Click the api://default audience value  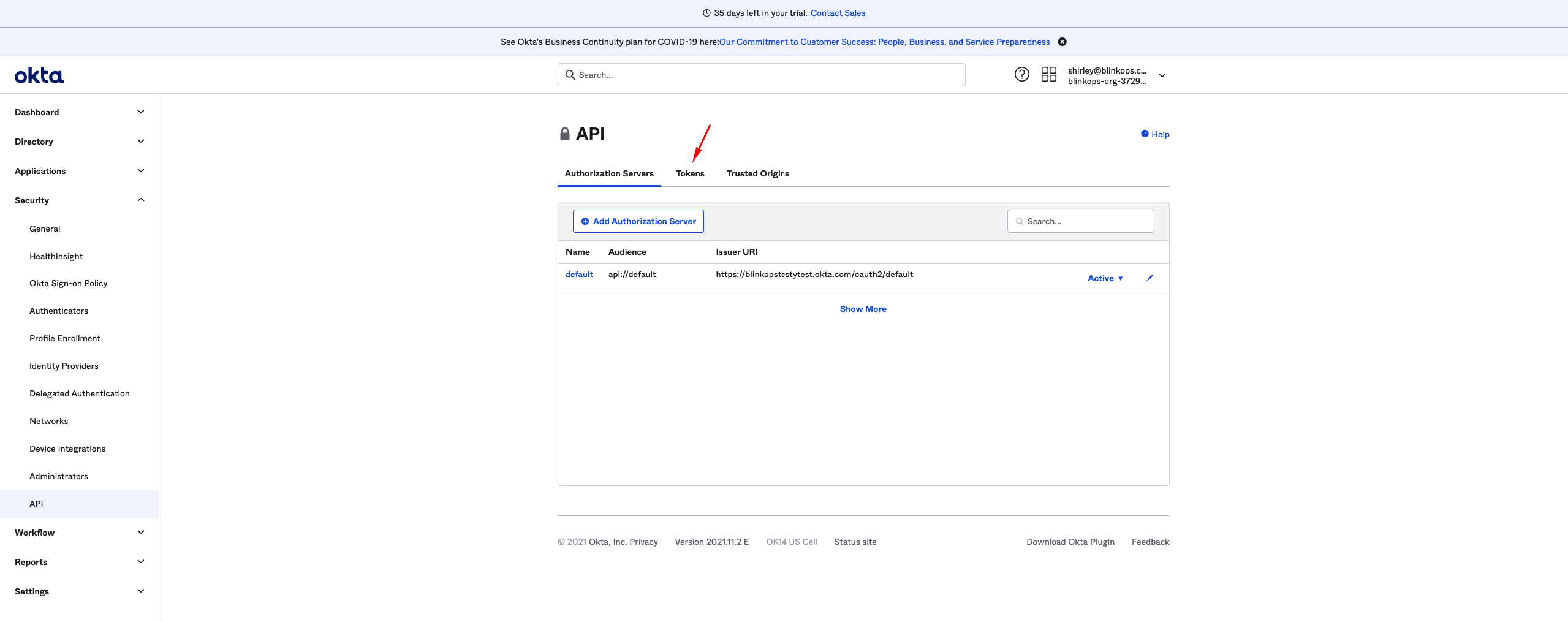pos(632,274)
